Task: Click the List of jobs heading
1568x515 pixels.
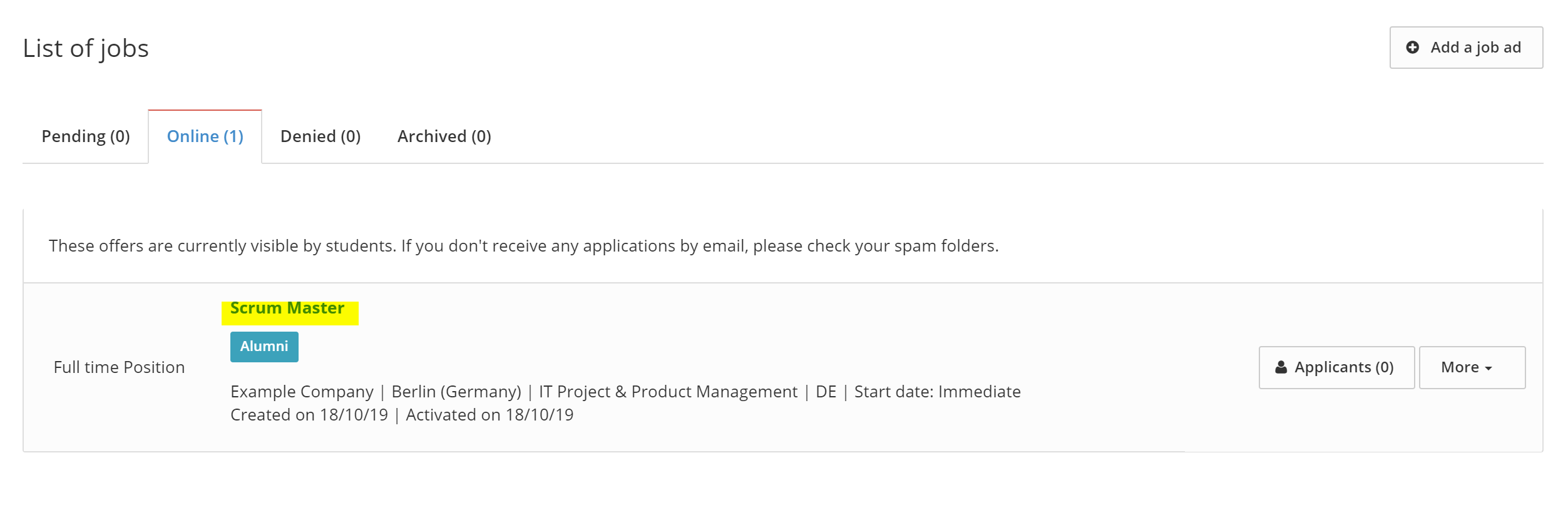Action: click(86, 49)
